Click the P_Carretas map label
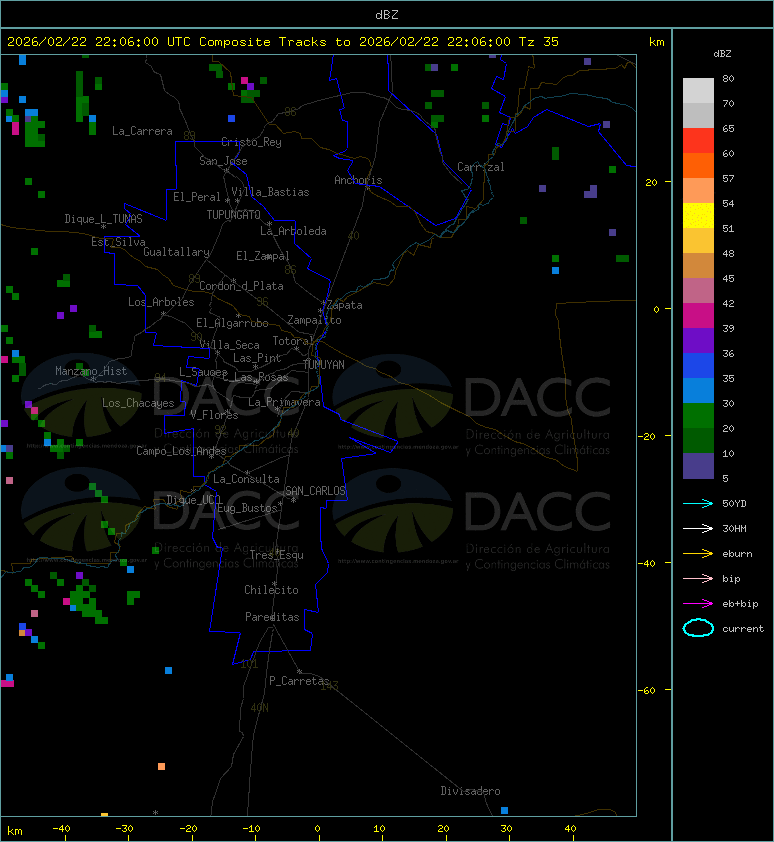The width and height of the screenshot is (774, 842). [299, 681]
